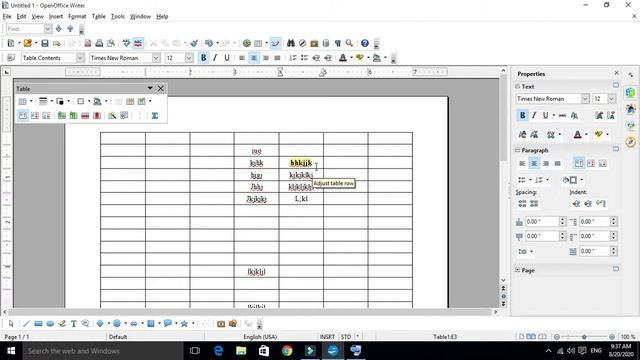This screenshot has height=360, width=640.
Task: Open the Edit menu
Action: tap(21, 16)
